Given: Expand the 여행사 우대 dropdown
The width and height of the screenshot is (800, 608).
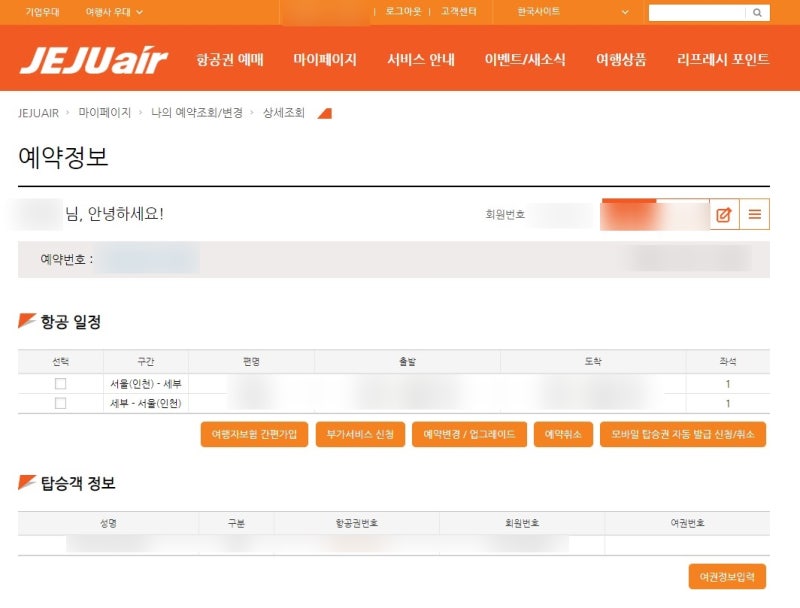Looking at the screenshot, I should coord(114,12).
